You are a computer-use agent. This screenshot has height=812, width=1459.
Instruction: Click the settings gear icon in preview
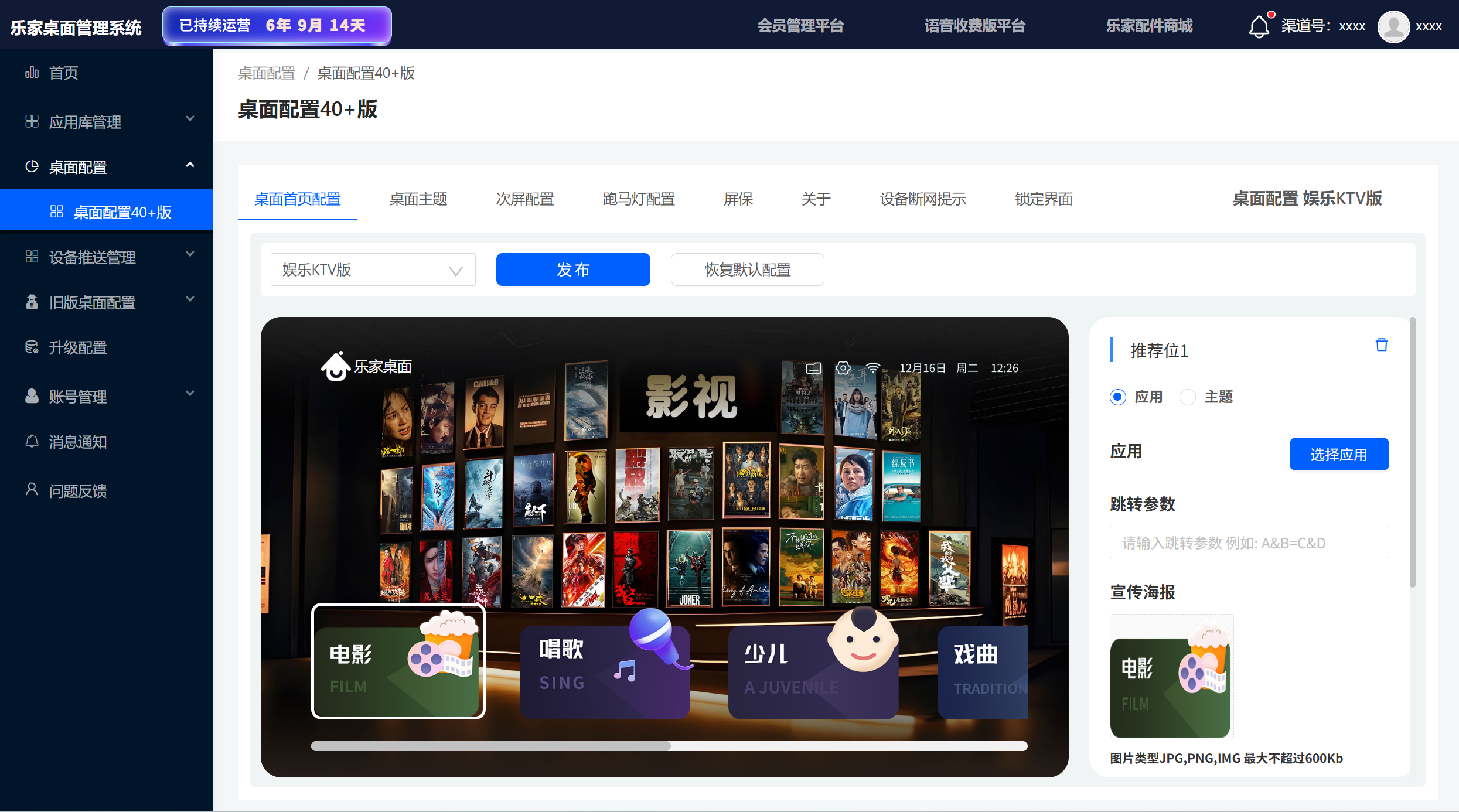click(843, 368)
